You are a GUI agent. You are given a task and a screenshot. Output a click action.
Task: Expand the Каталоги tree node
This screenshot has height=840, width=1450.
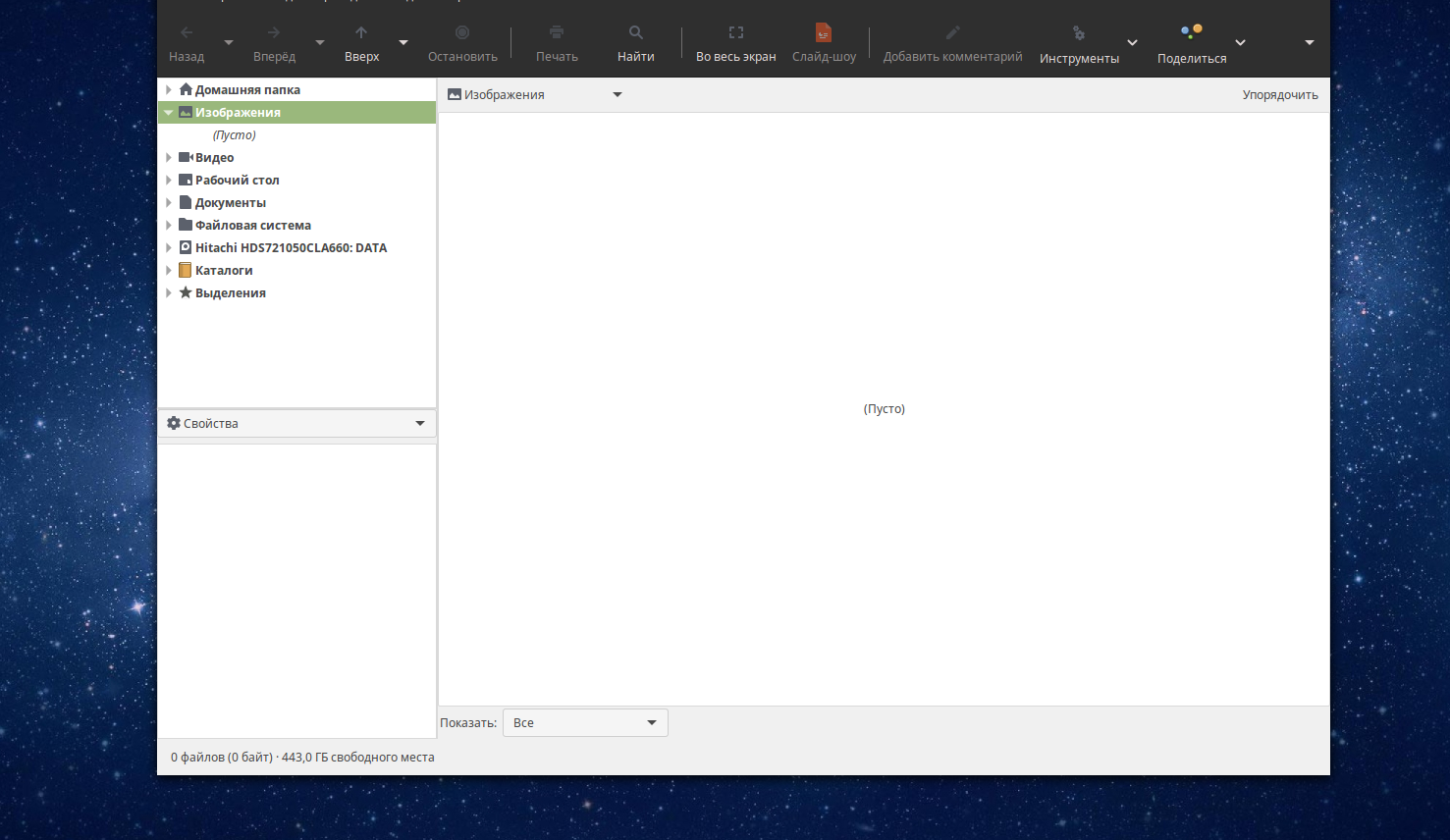pos(169,270)
